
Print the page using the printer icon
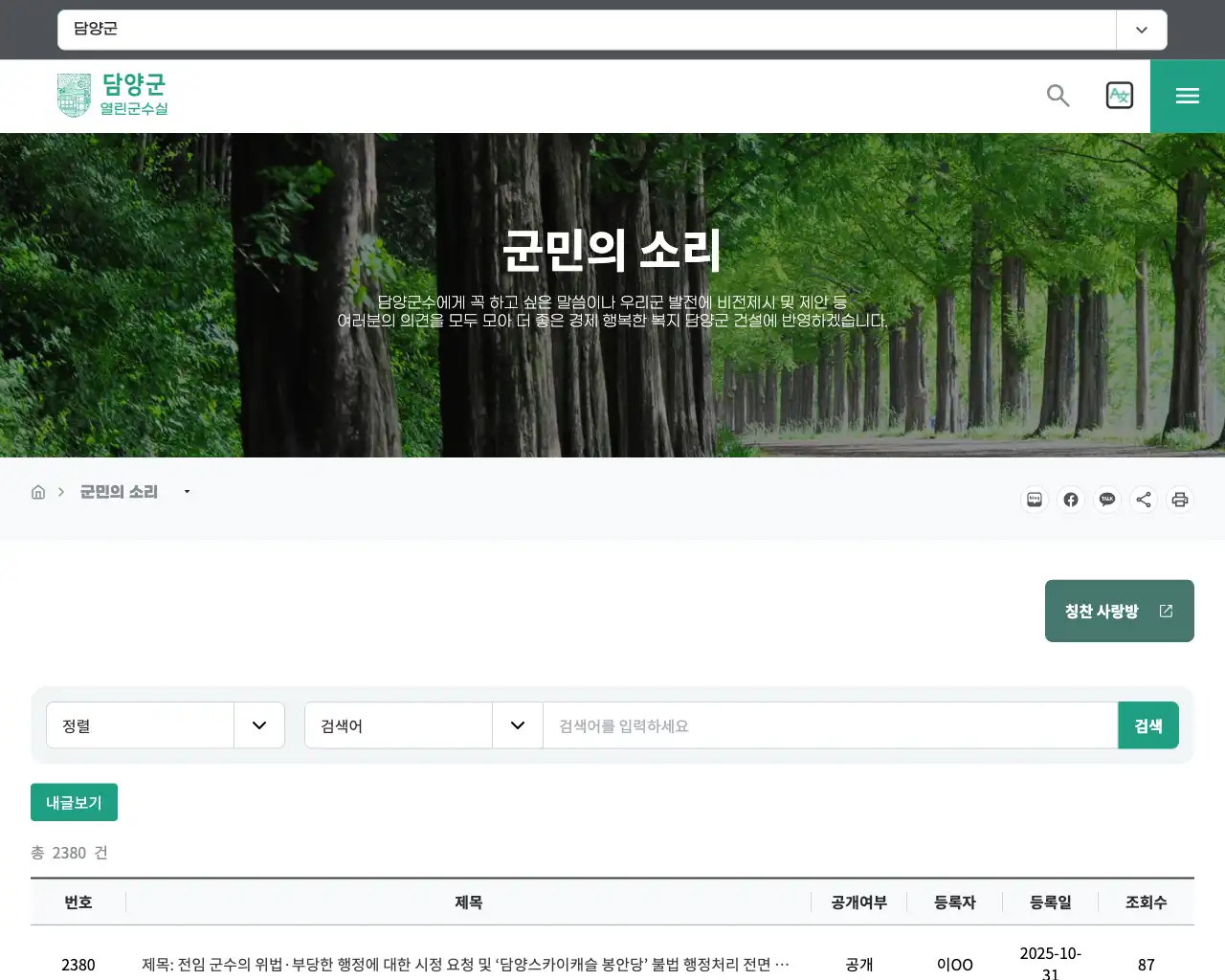1180,500
